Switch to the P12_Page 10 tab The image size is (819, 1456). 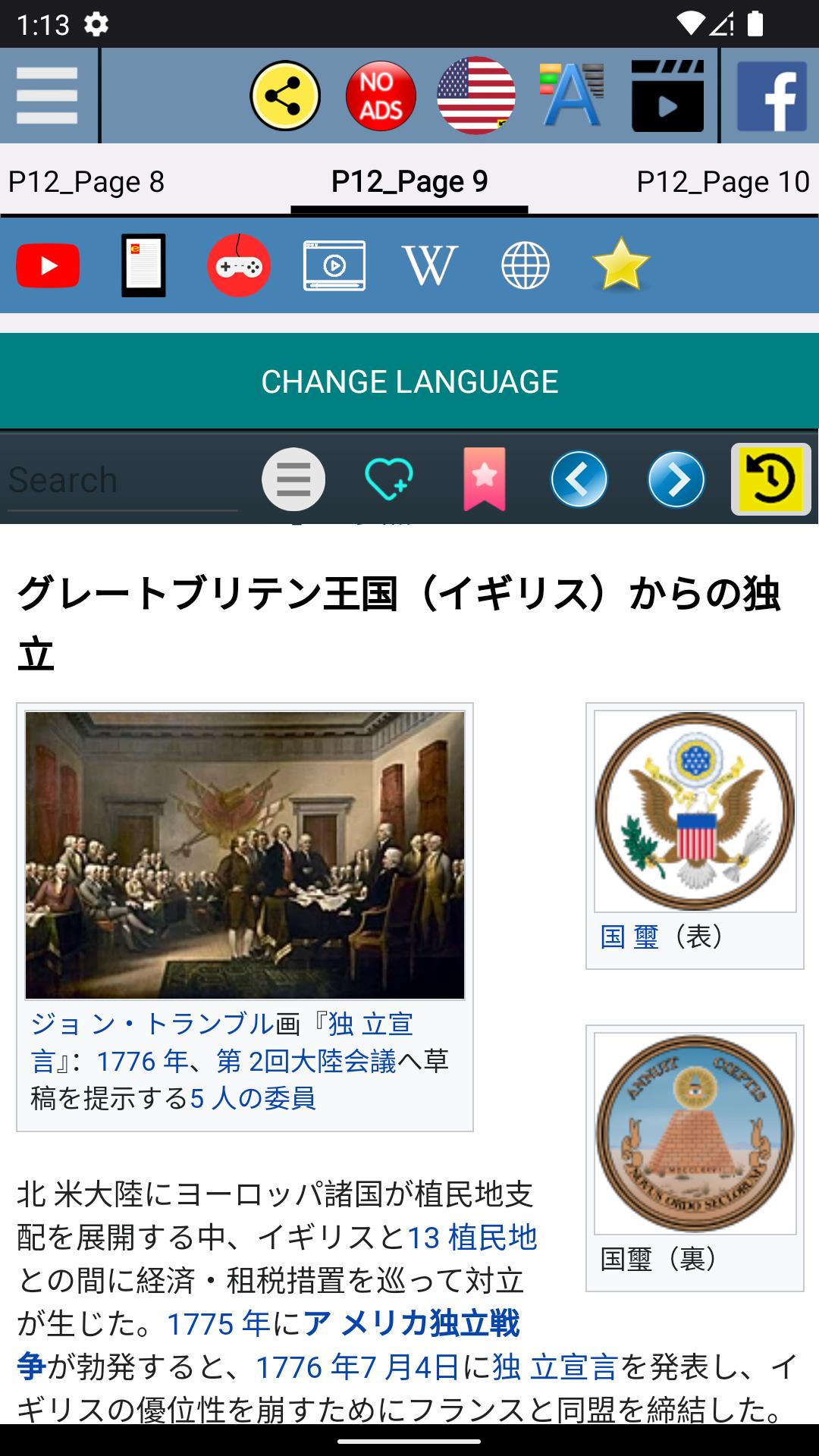(723, 182)
